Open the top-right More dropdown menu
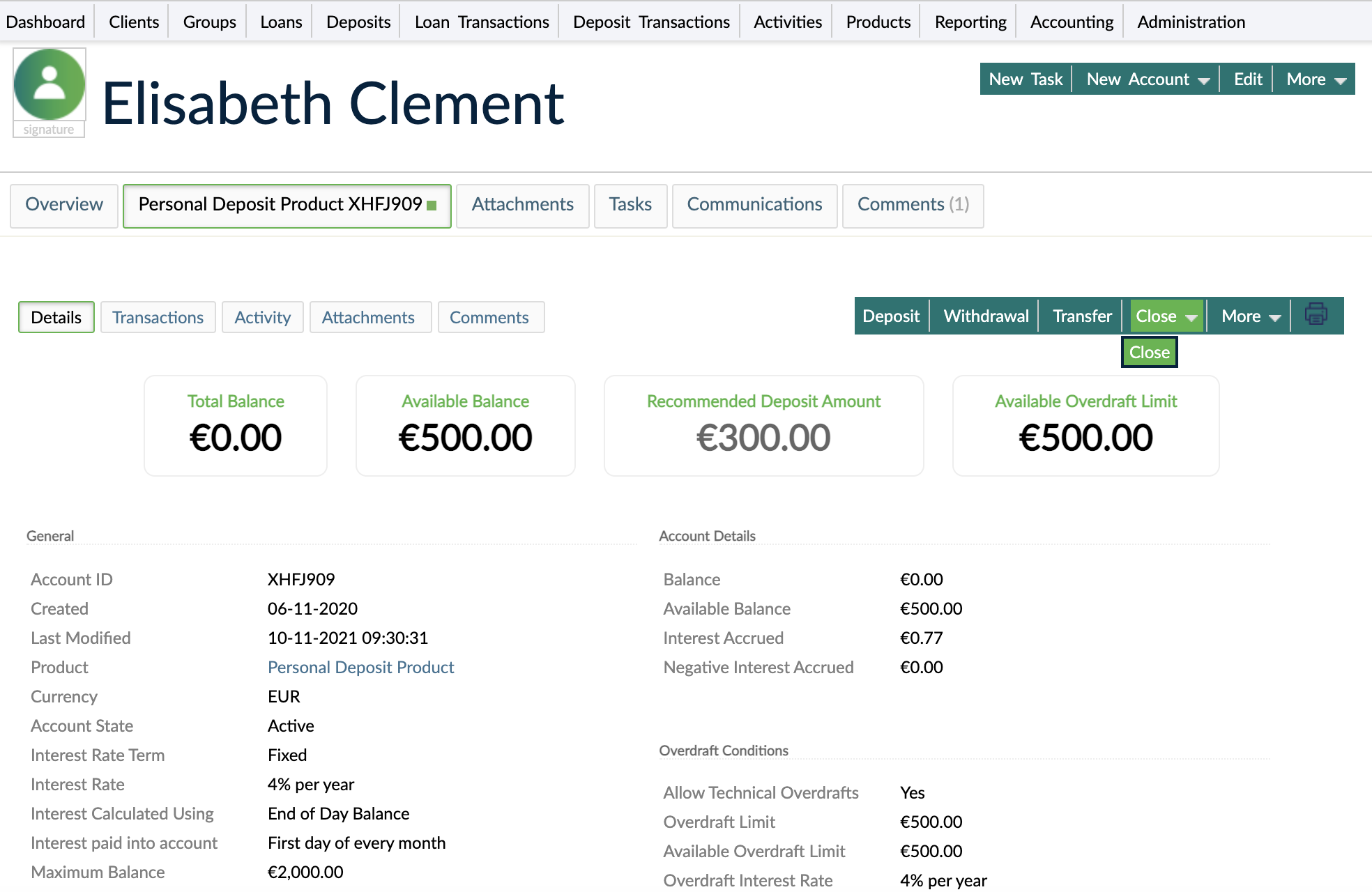This screenshot has height=892, width=1372. (1315, 79)
